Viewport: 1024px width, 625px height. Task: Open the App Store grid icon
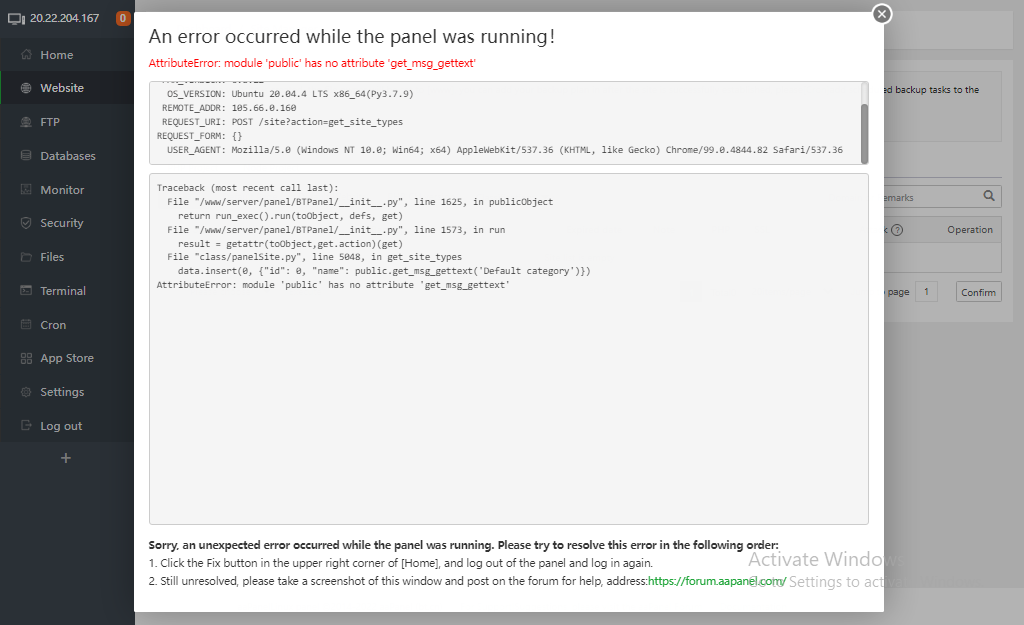click(x=26, y=358)
